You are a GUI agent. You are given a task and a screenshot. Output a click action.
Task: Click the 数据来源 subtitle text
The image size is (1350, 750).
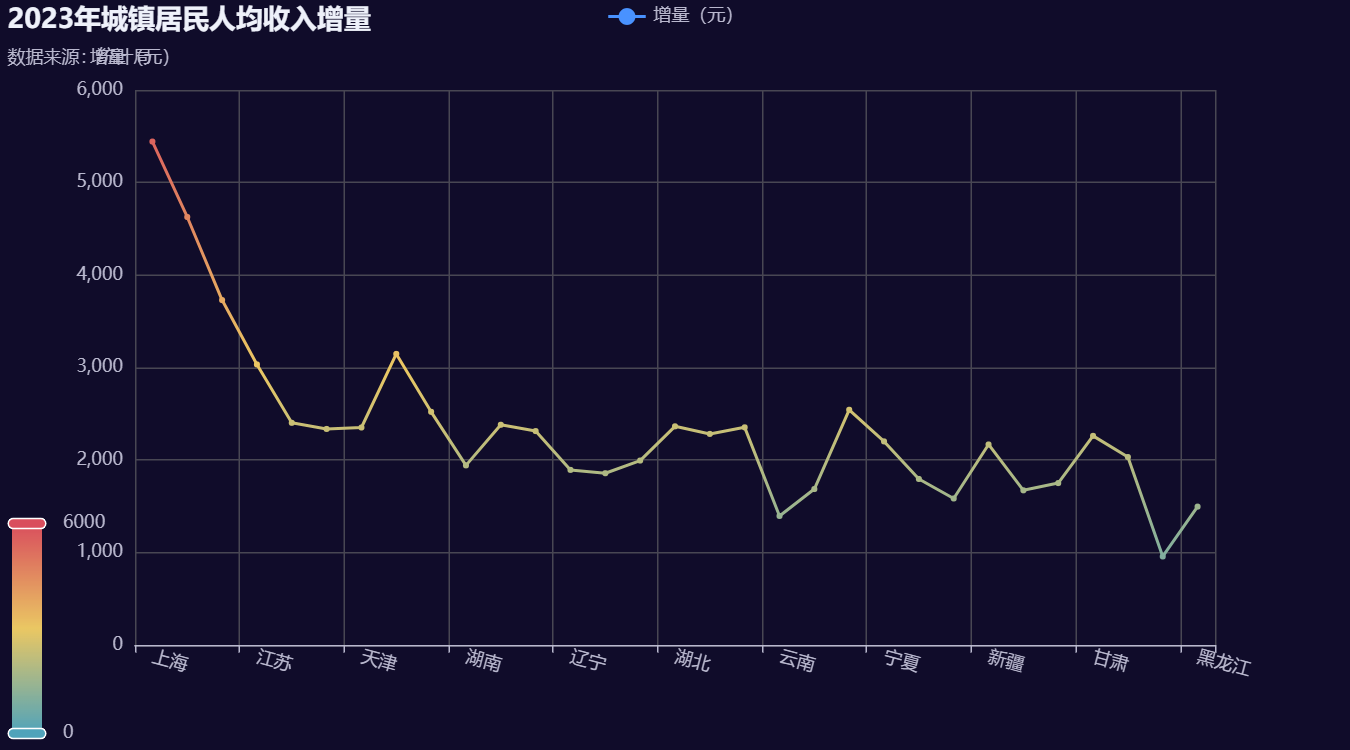(88, 57)
